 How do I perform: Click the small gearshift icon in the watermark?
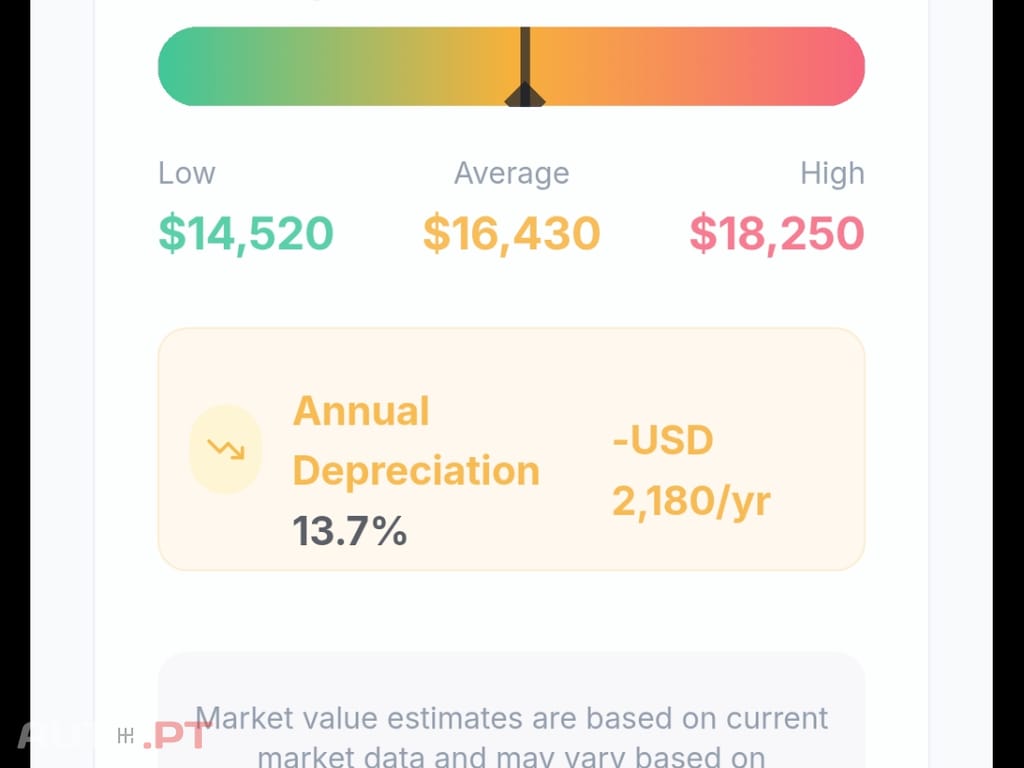pos(126,736)
